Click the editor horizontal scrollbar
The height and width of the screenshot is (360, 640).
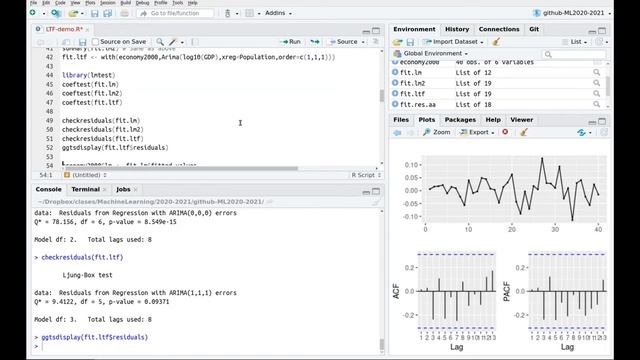point(181,168)
